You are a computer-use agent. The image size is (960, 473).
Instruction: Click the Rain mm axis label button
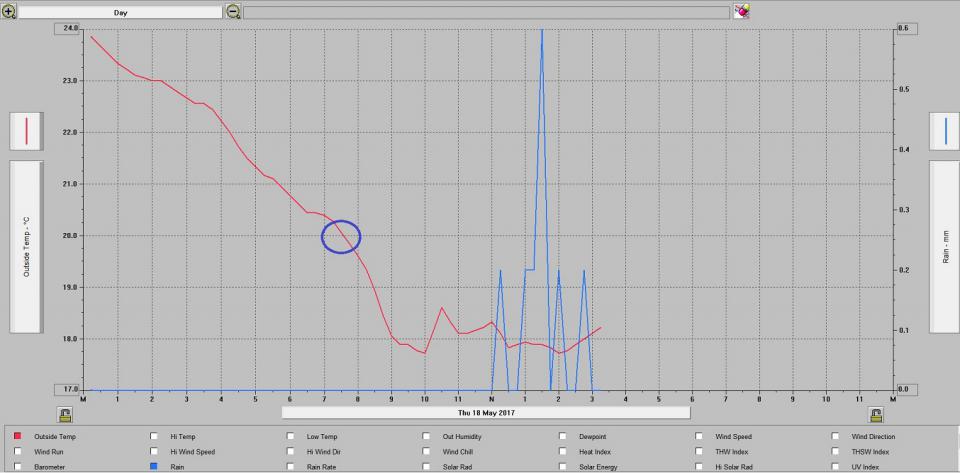pyautogui.click(x=945, y=247)
